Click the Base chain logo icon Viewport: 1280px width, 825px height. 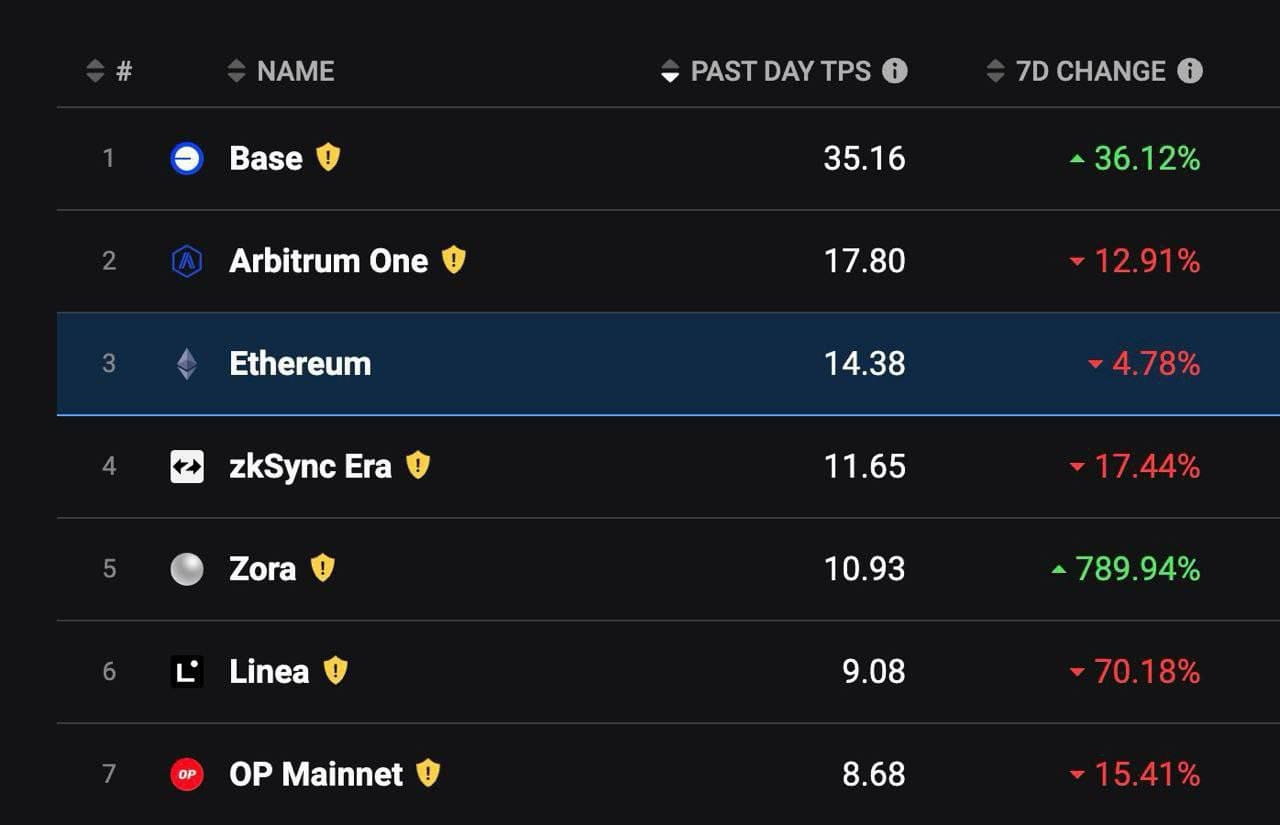point(188,158)
